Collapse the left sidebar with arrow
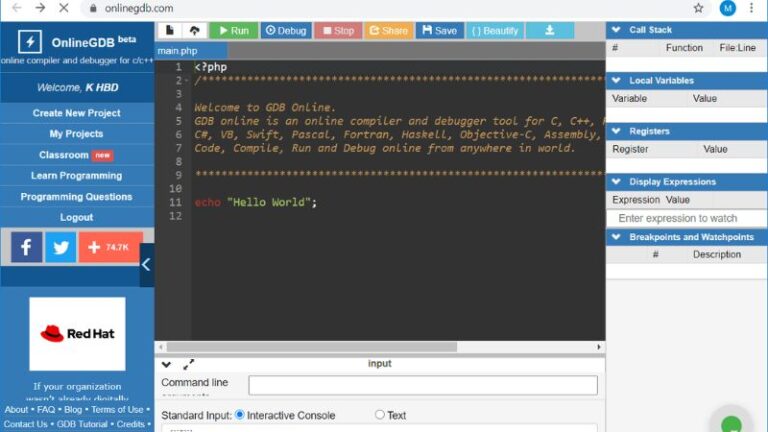The height and width of the screenshot is (432, 768). pyautogui.click(x=146, y=265)
